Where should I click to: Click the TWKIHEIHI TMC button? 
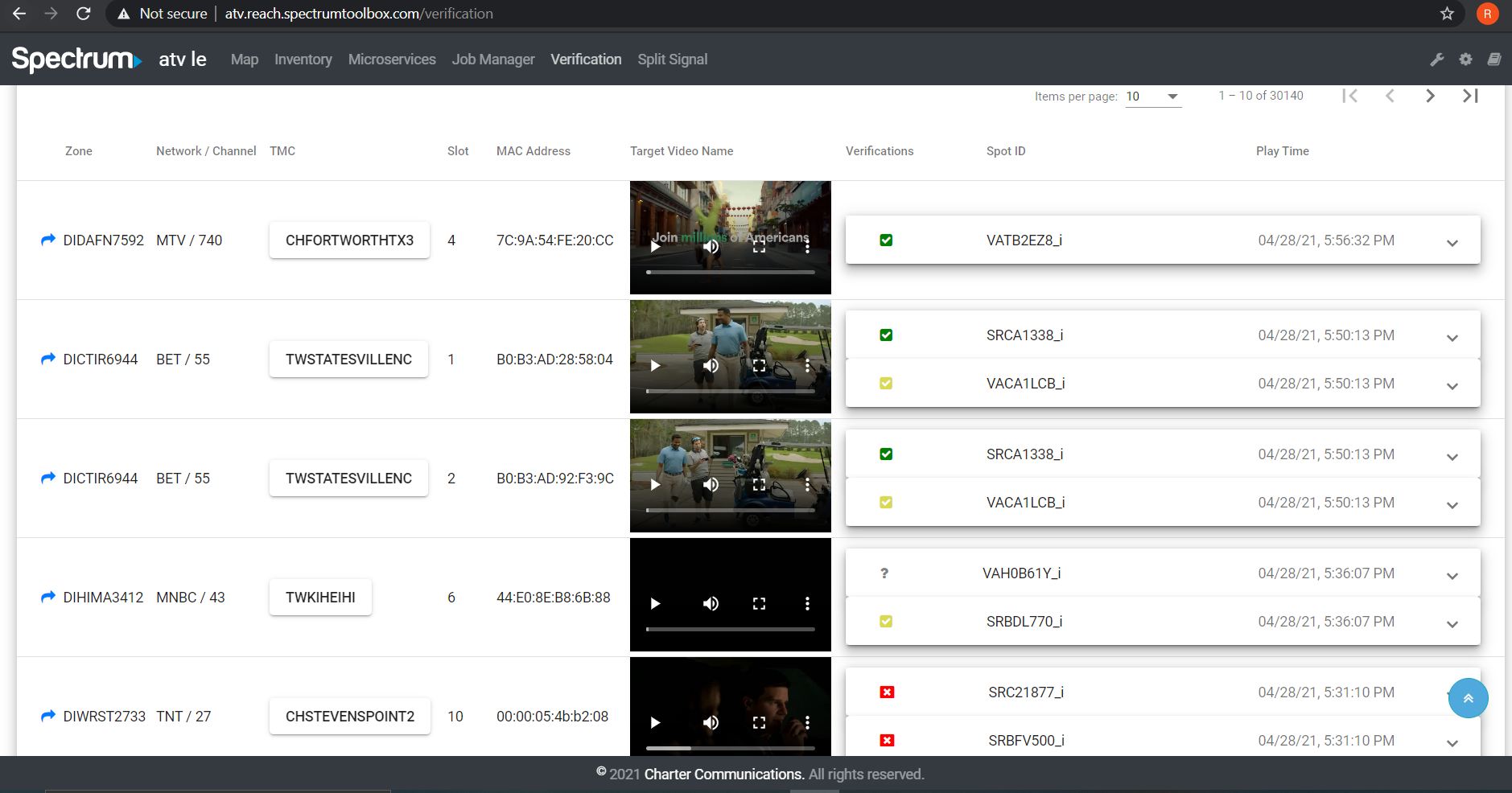320,597
